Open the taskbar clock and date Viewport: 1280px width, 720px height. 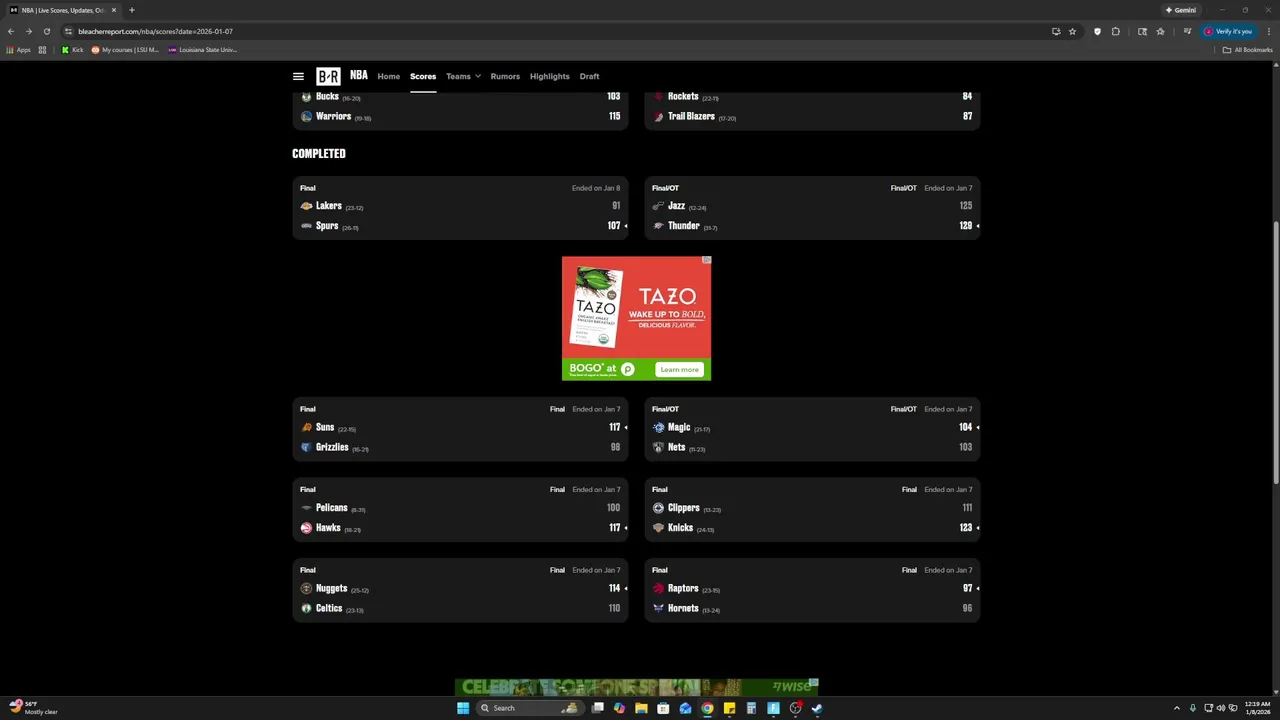coord(1257,708)
